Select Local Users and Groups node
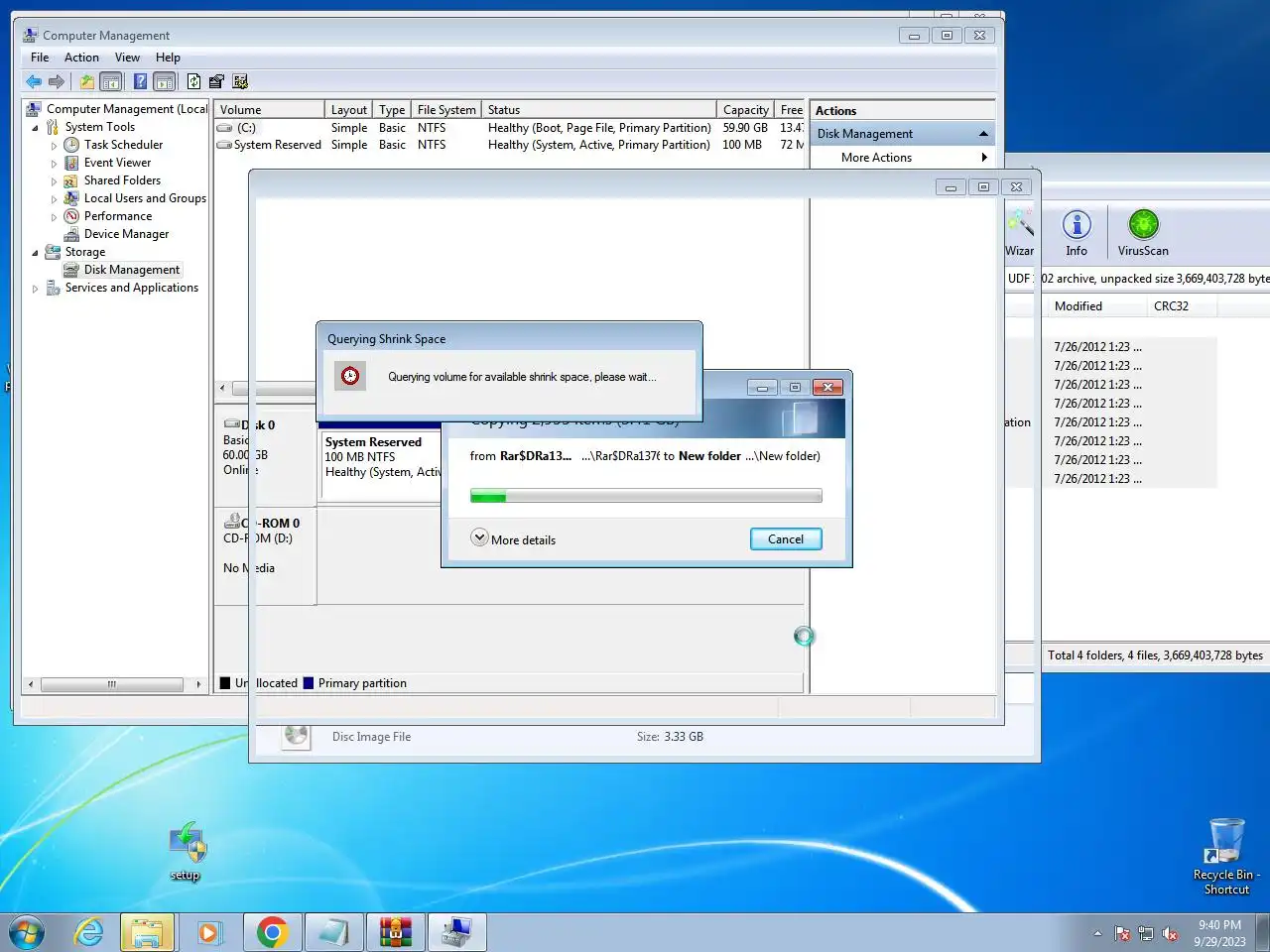Image resolution: width=1270 pixels, height=952 pixels. pos(145,198)
